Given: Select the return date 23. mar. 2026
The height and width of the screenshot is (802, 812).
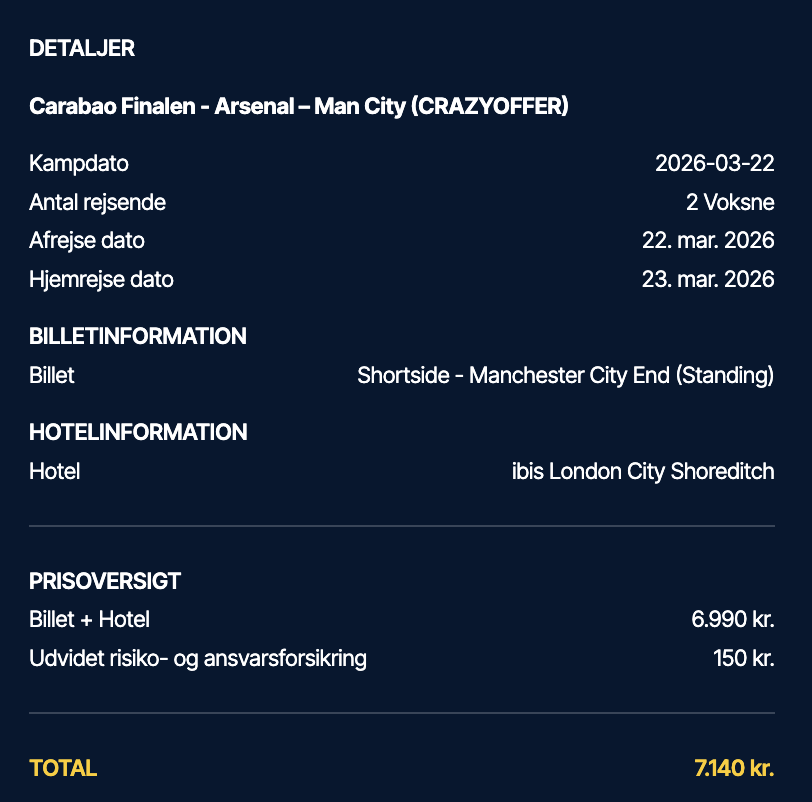Looking at the screenshot, I should [x=708, y=279].
